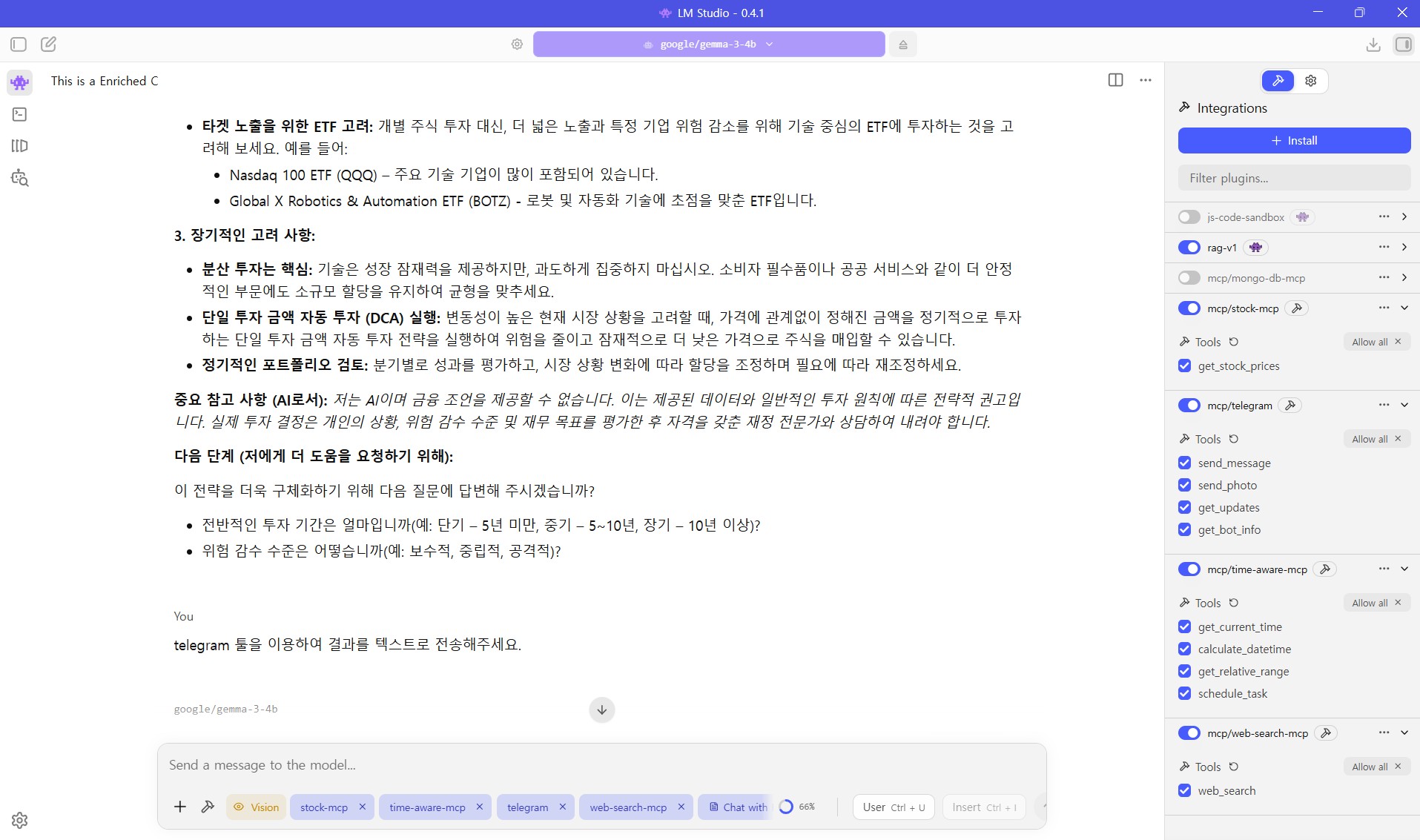The width and height of the screenshot is (1420, 840).
Task: Open options menu for mcp/telegram
Action: [1384, 405]
